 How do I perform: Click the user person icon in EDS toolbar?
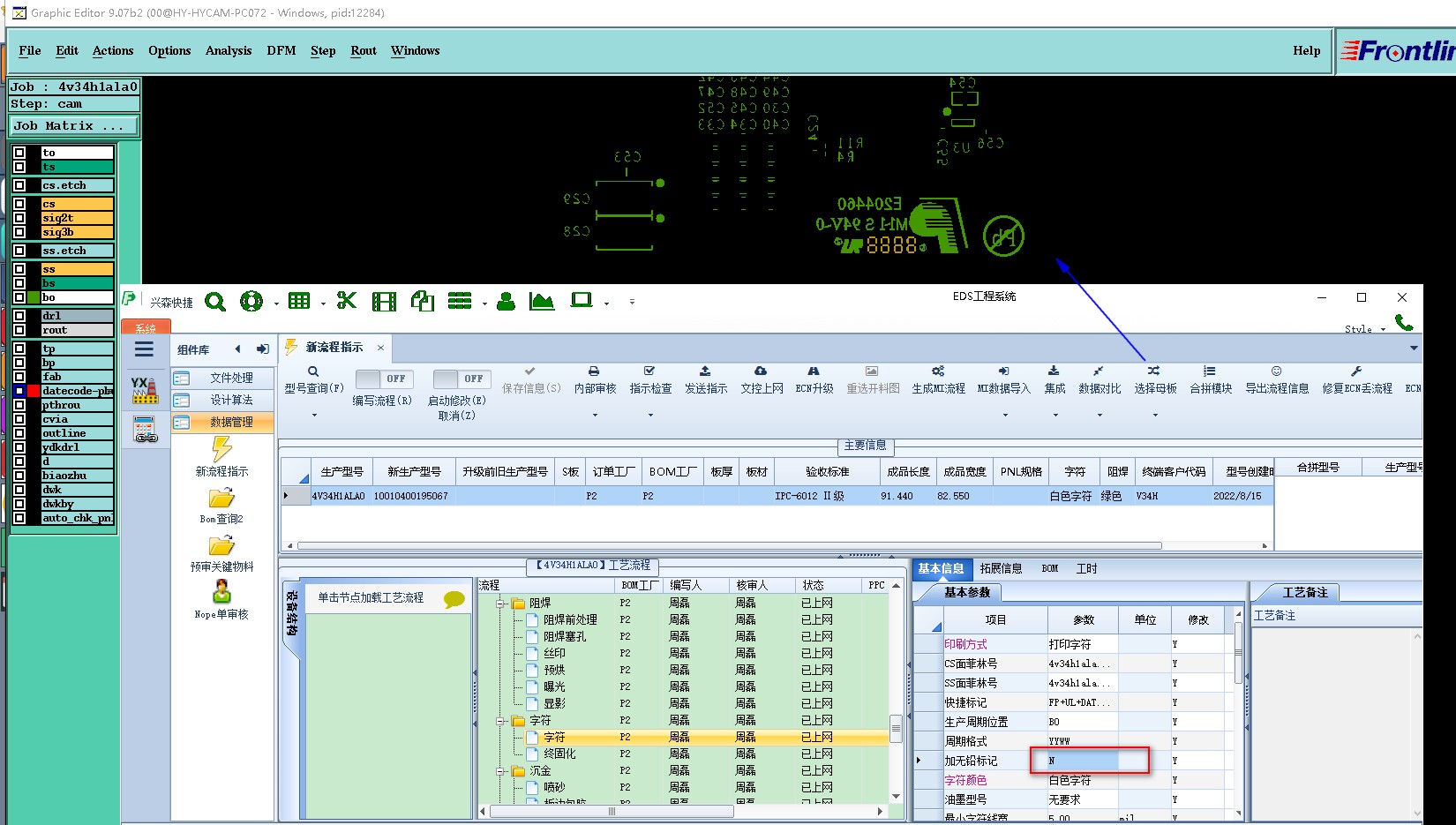(x=506, y=302)
